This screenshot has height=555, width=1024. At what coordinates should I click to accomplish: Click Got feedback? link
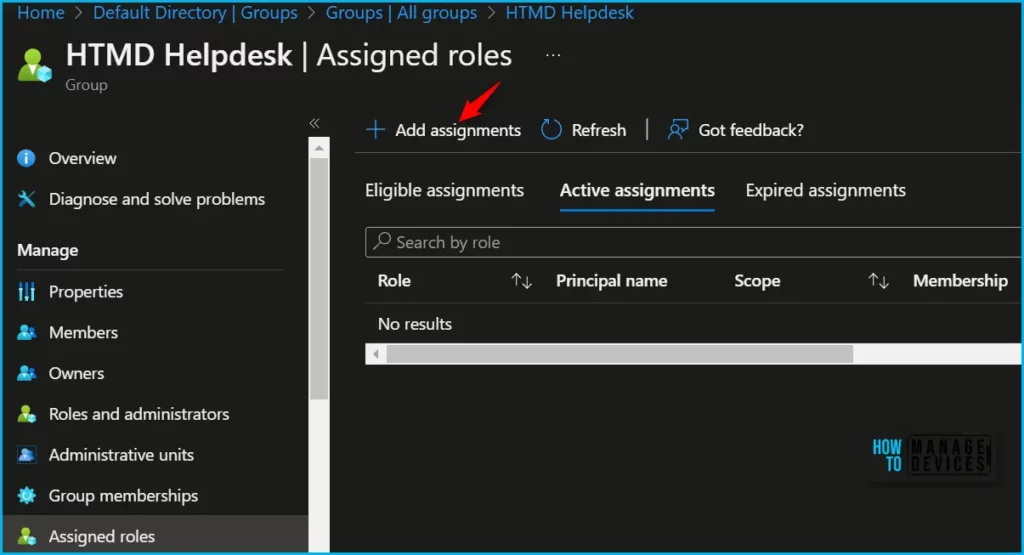coord(751,130)
